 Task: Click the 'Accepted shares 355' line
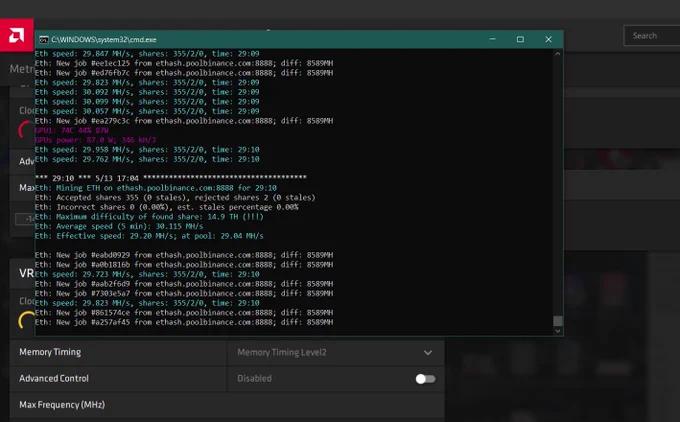175,197
